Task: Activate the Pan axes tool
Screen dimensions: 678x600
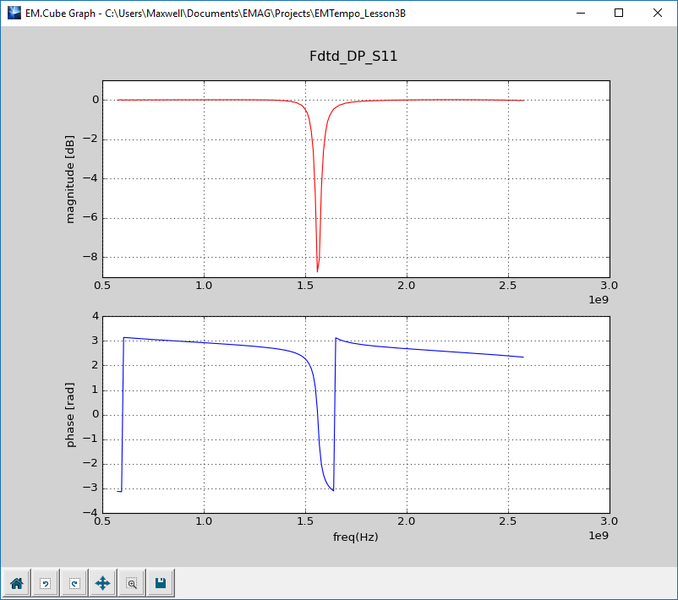Action: (102, 582)
